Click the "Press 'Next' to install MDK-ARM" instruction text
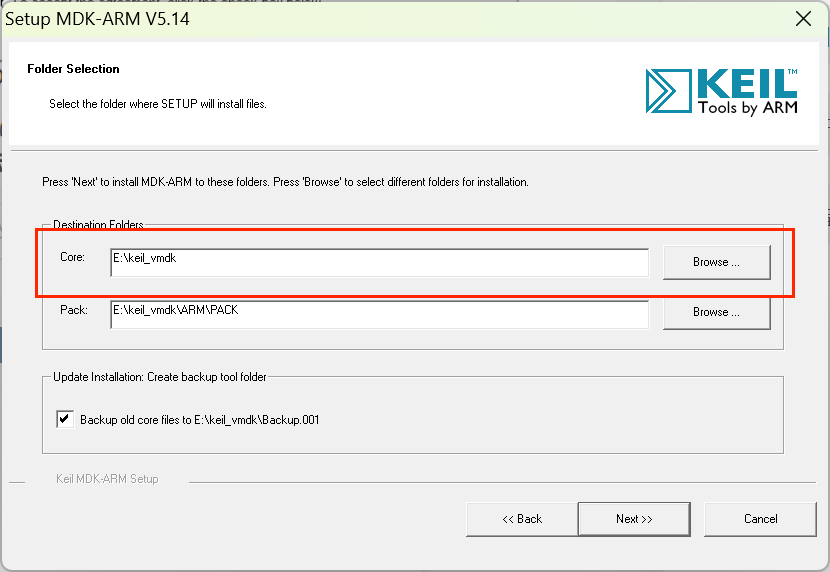This screenshot has width=830, height=572. [285, 182]
